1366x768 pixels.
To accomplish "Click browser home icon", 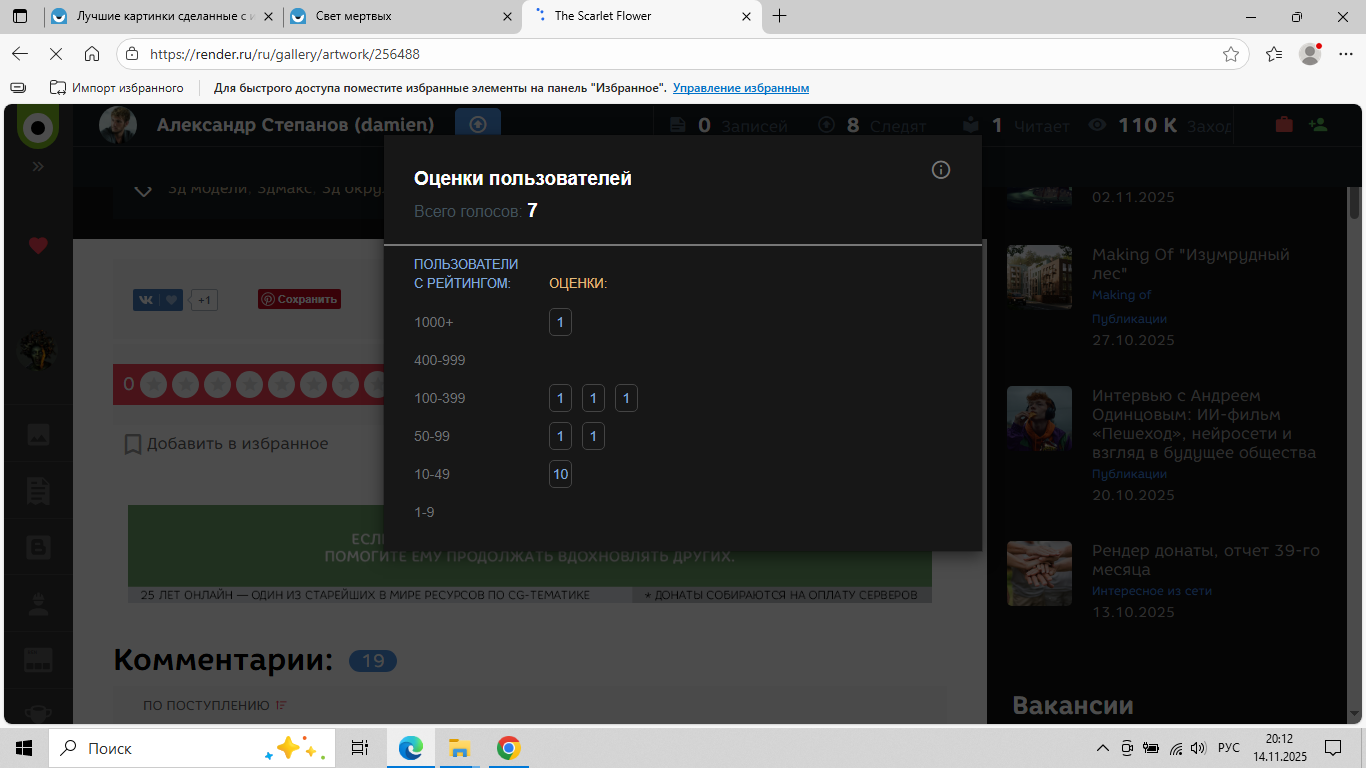I will click(92, 54).
